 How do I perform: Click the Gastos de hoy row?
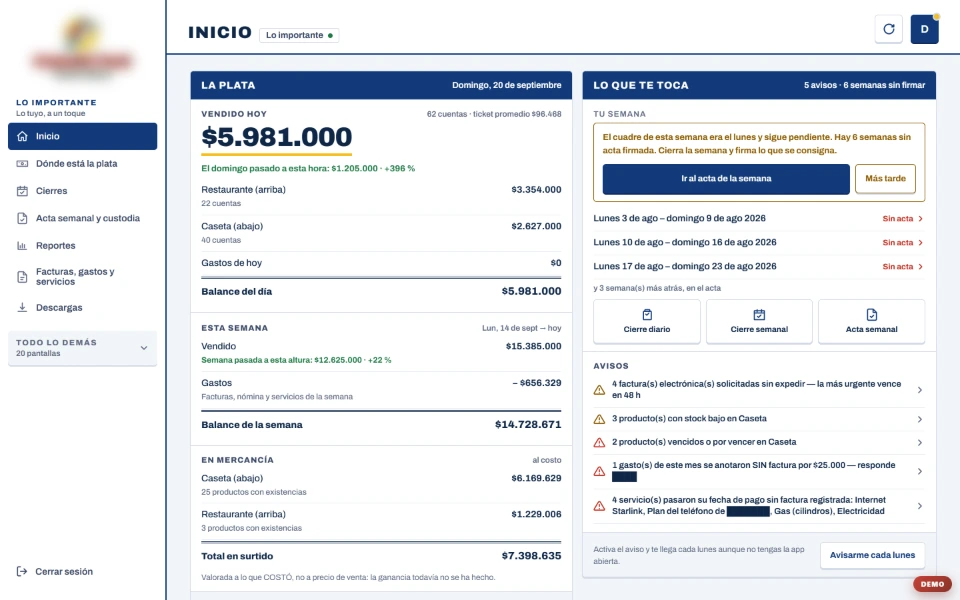coord(381,263)
